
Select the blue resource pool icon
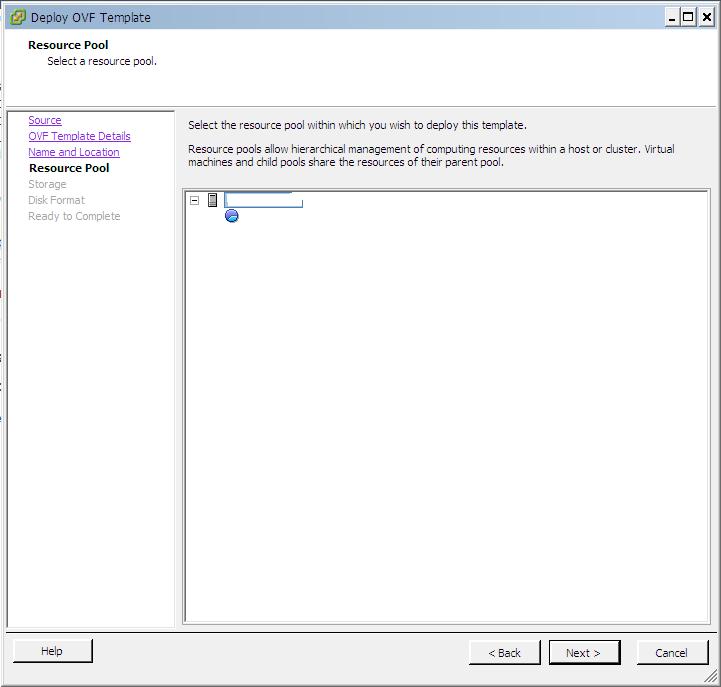coord(232,216)
